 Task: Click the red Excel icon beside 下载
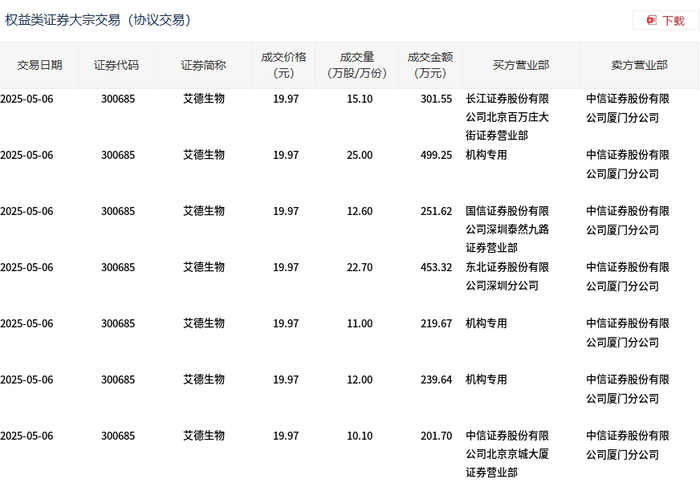tap(652, 20)
